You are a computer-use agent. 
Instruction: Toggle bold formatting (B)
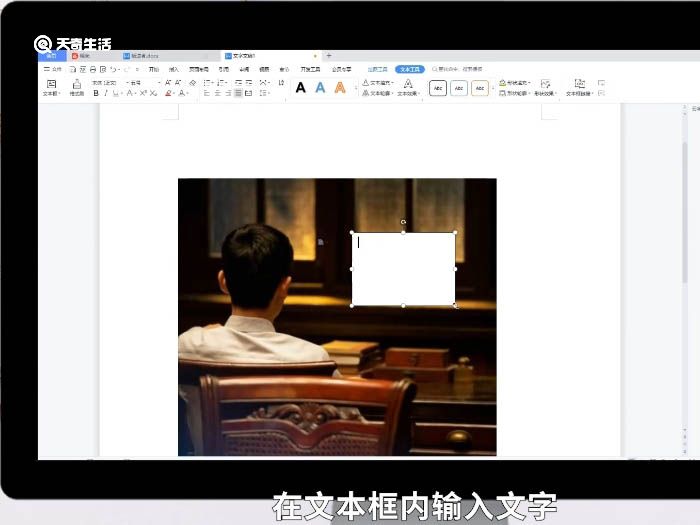coord(96,93)
